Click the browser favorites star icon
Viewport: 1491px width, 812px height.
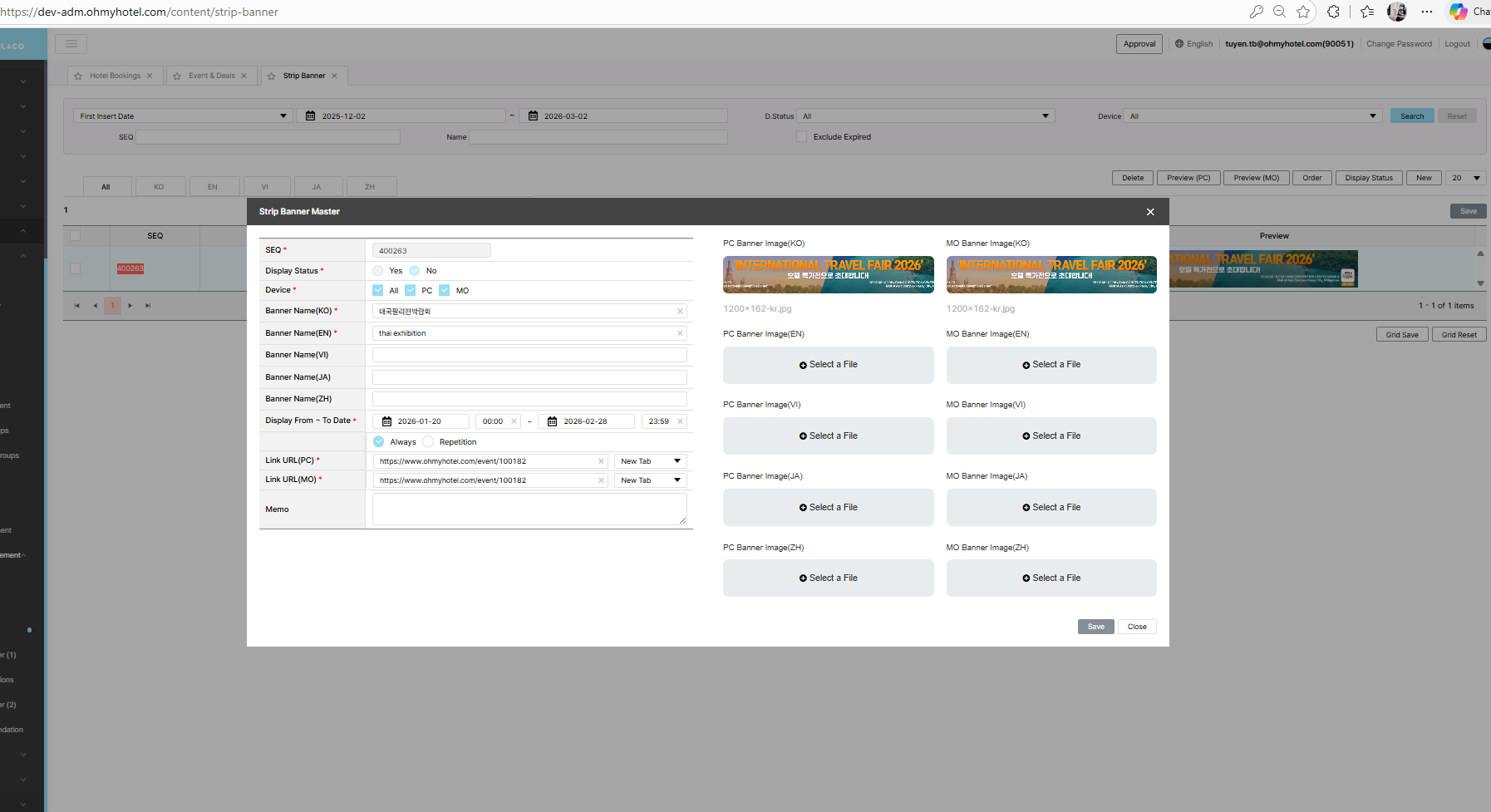tap(1303, 12)
